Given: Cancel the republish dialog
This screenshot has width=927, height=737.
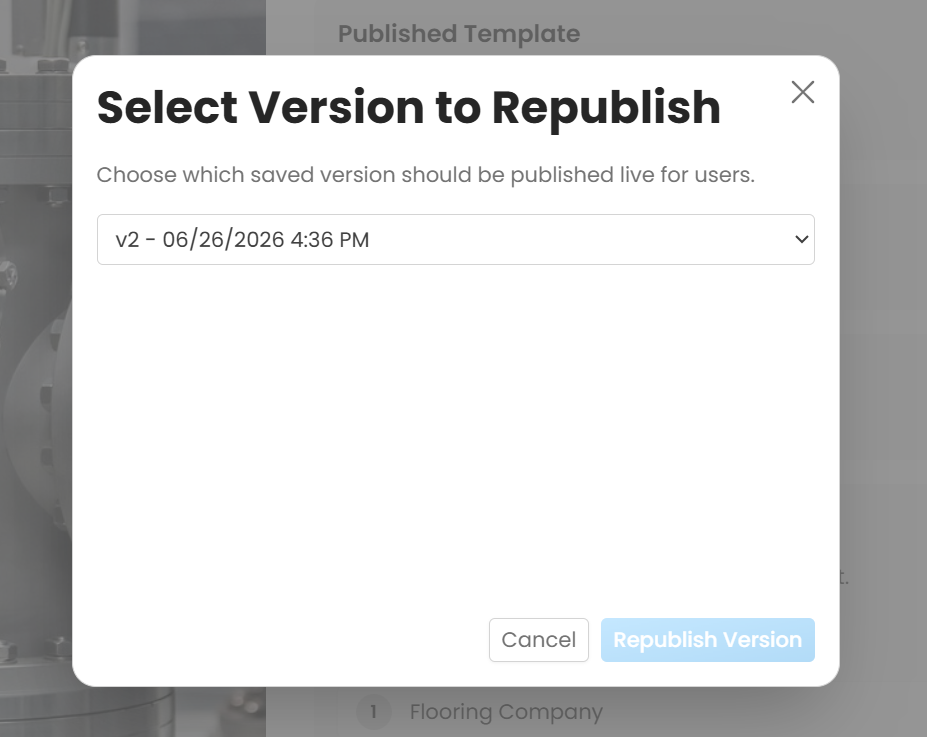Looking at the screenshot, I should point(539,640).
